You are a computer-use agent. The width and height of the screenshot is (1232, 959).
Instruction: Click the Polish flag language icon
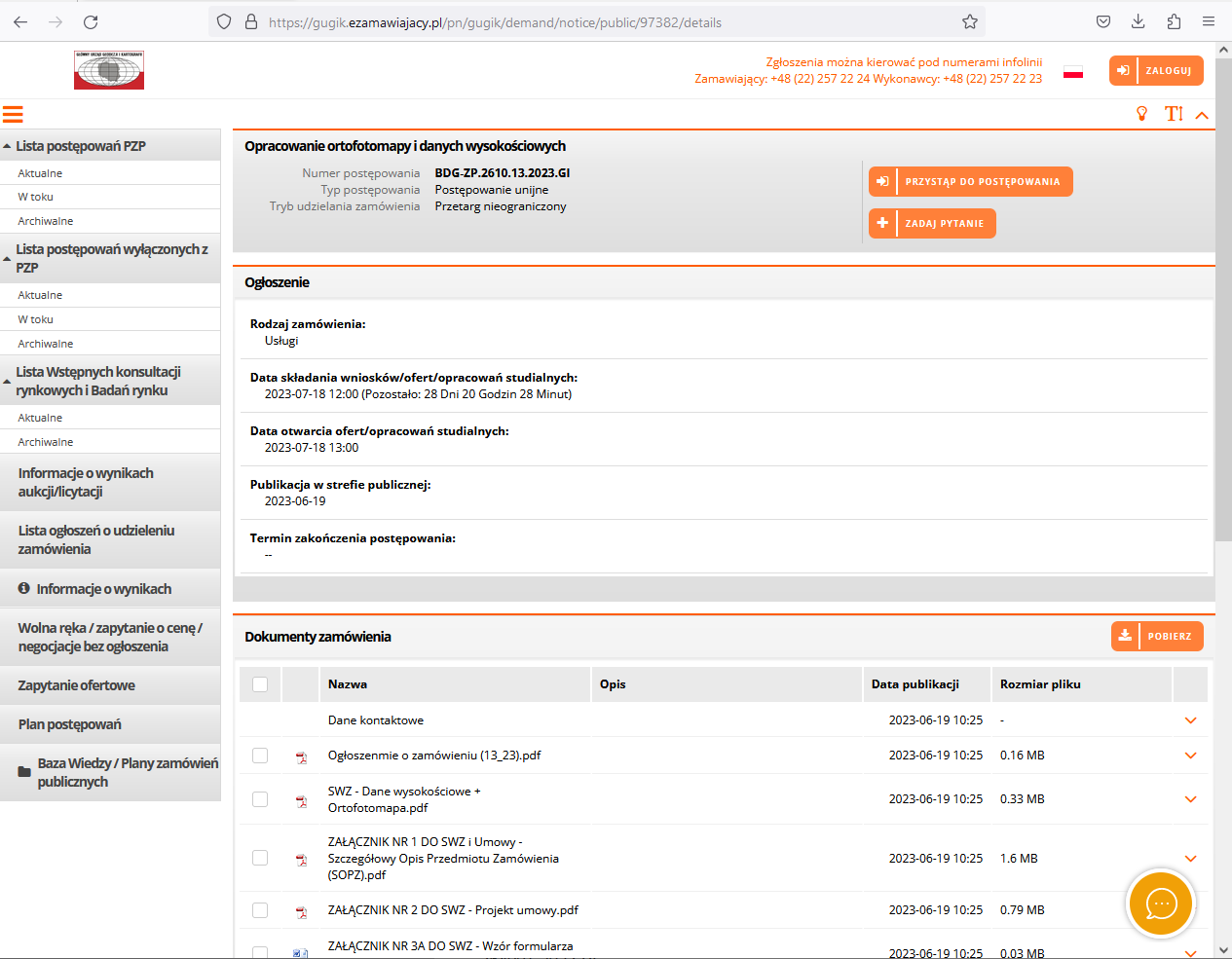point(1073,71)
